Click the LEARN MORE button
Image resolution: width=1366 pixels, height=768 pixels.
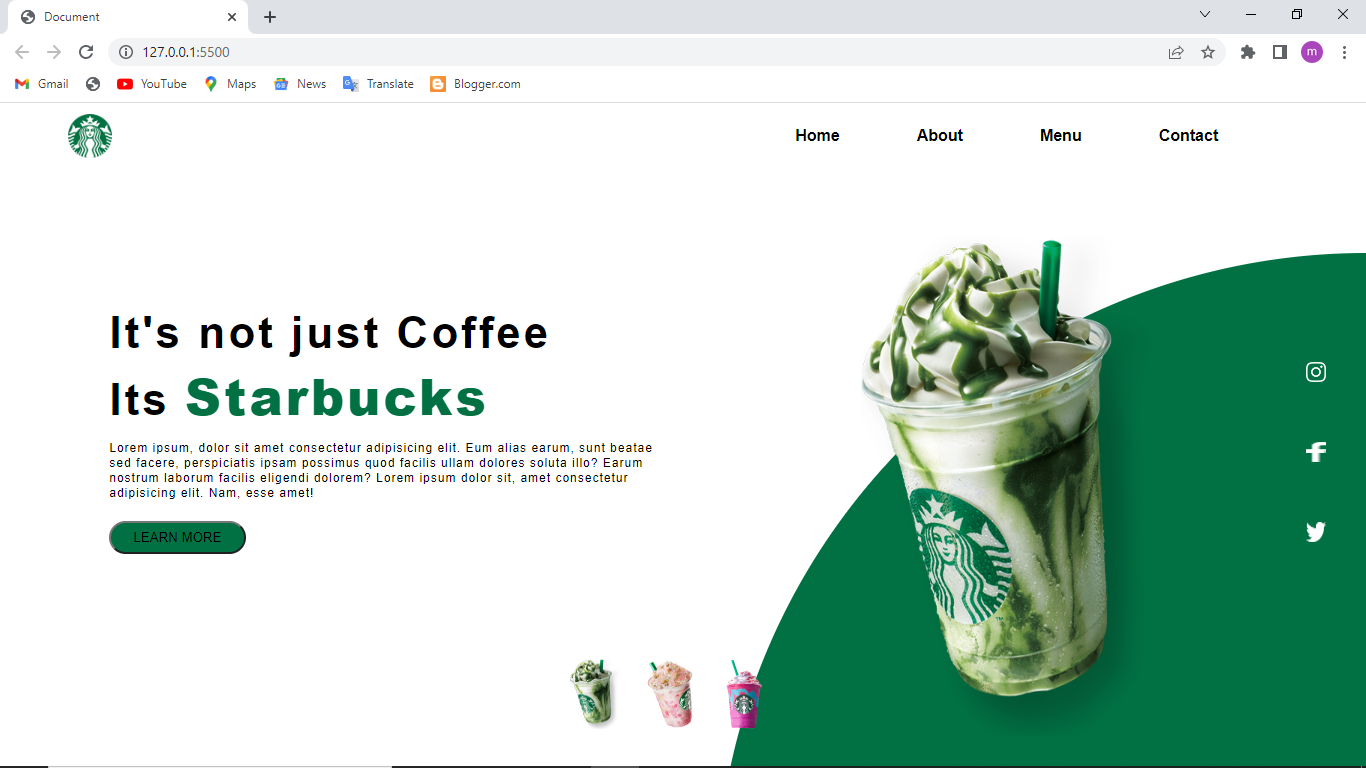(177, 537)
